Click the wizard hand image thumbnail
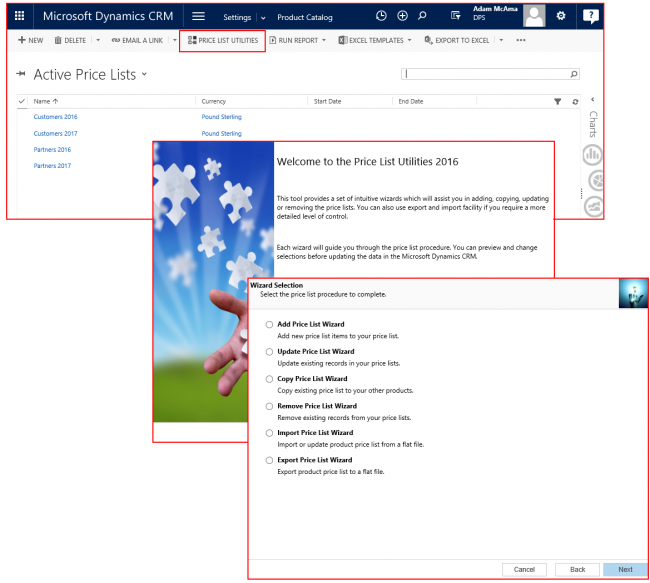This screenshot has width=650, height=583. [633, 294]
